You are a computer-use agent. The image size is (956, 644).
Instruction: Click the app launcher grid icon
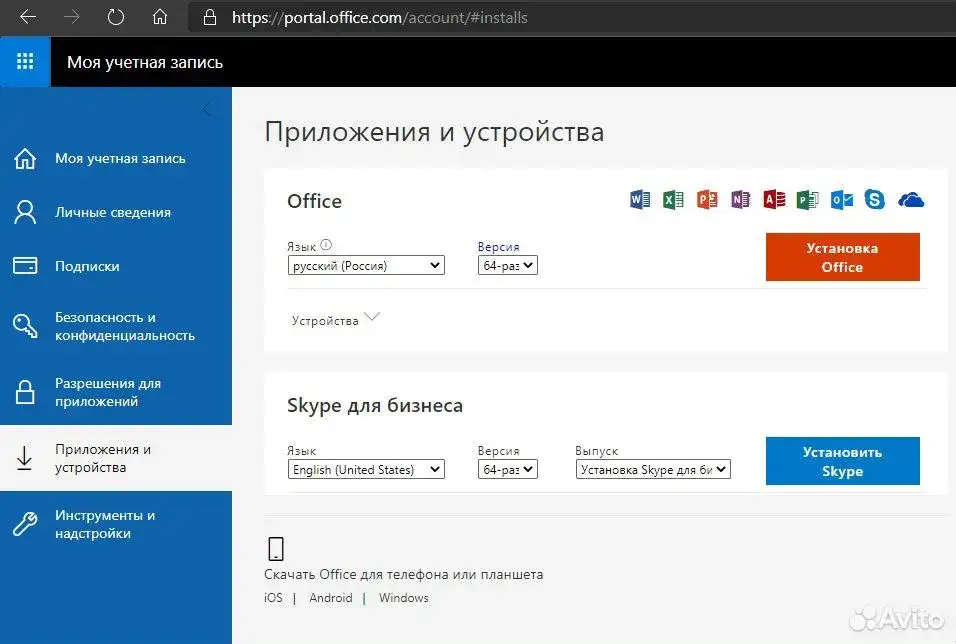point(24,61)
